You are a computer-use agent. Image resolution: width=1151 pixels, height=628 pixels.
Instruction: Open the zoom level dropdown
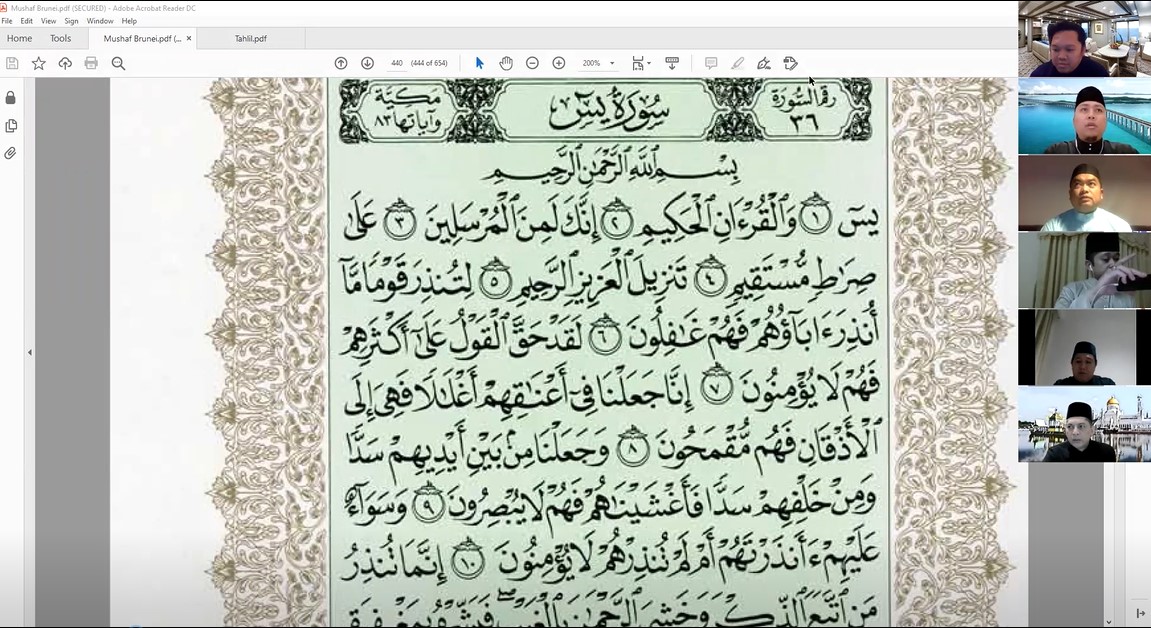(612, 63)
